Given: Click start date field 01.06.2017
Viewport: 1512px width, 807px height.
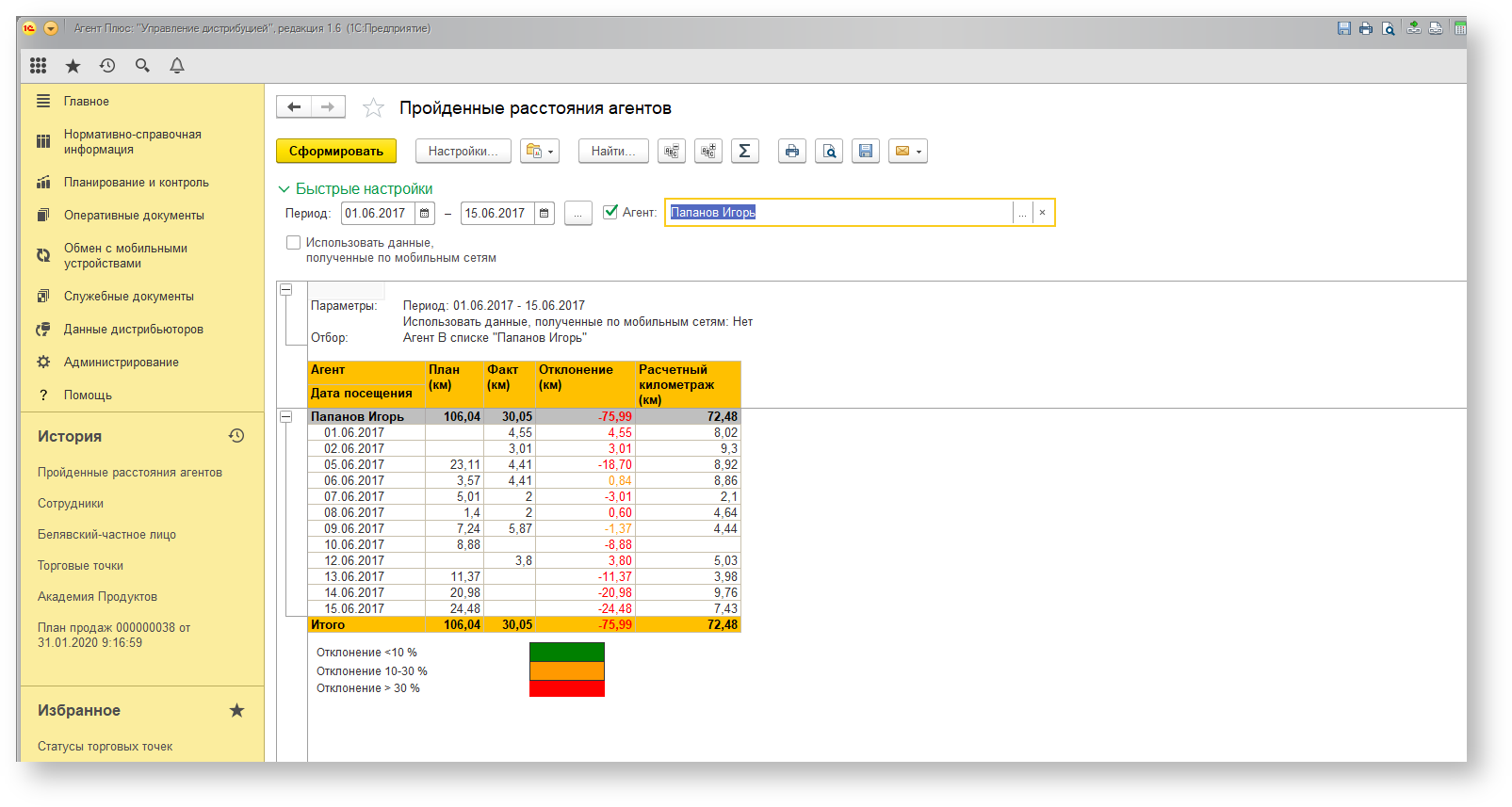Looking at the screenshot, I should pos(378,213).
